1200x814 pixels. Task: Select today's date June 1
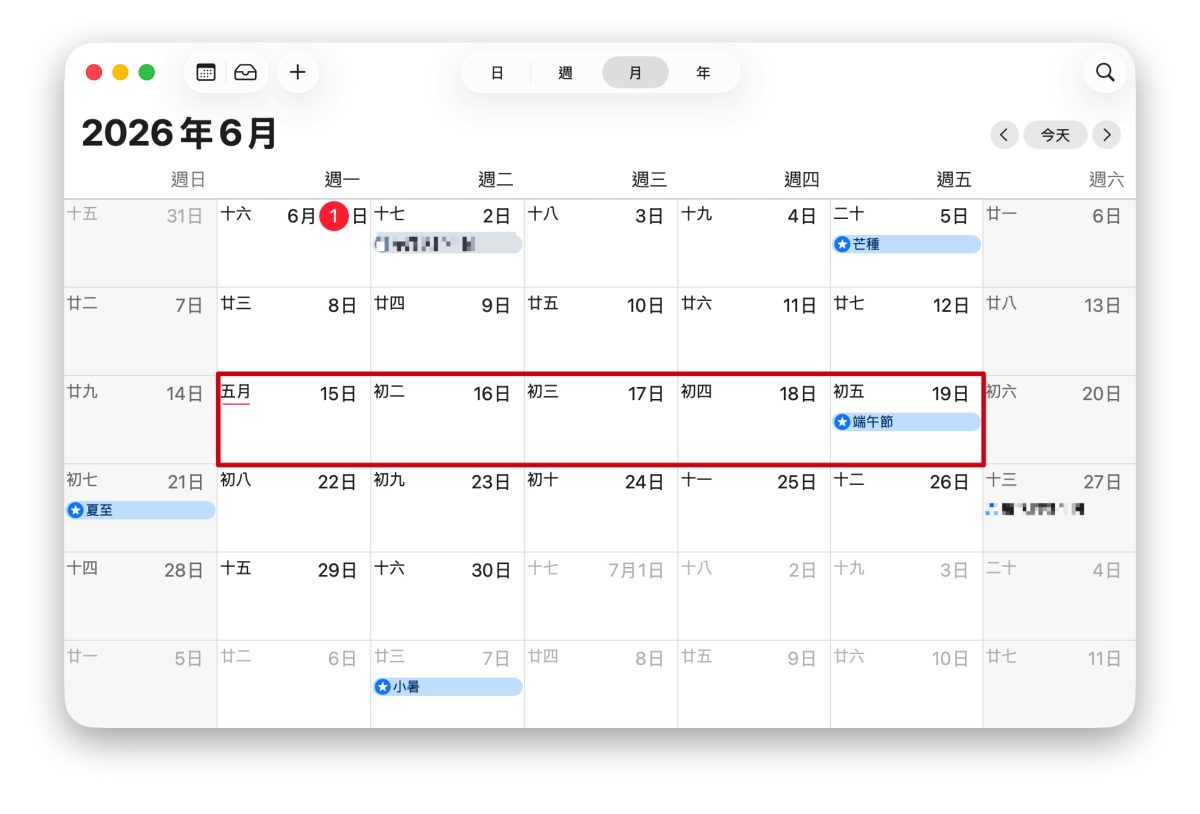[x=334, y=216]
